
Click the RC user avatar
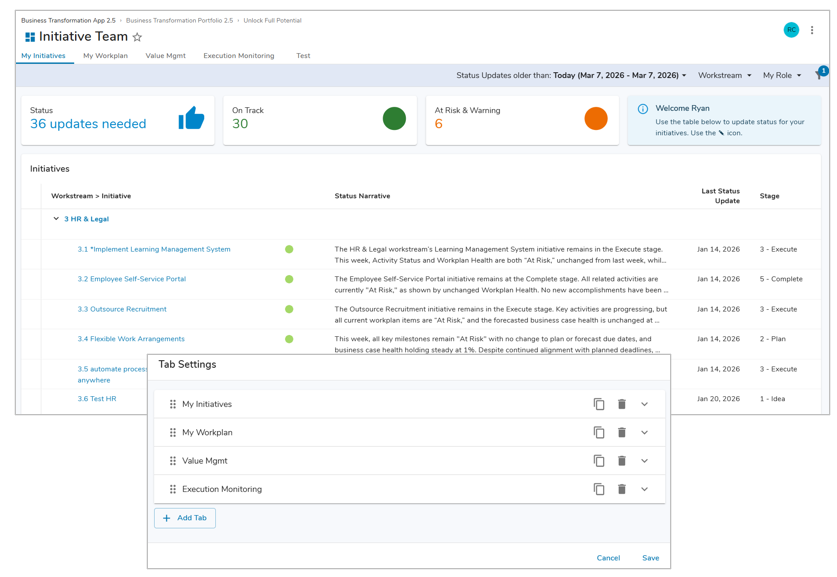click(791, 30)
